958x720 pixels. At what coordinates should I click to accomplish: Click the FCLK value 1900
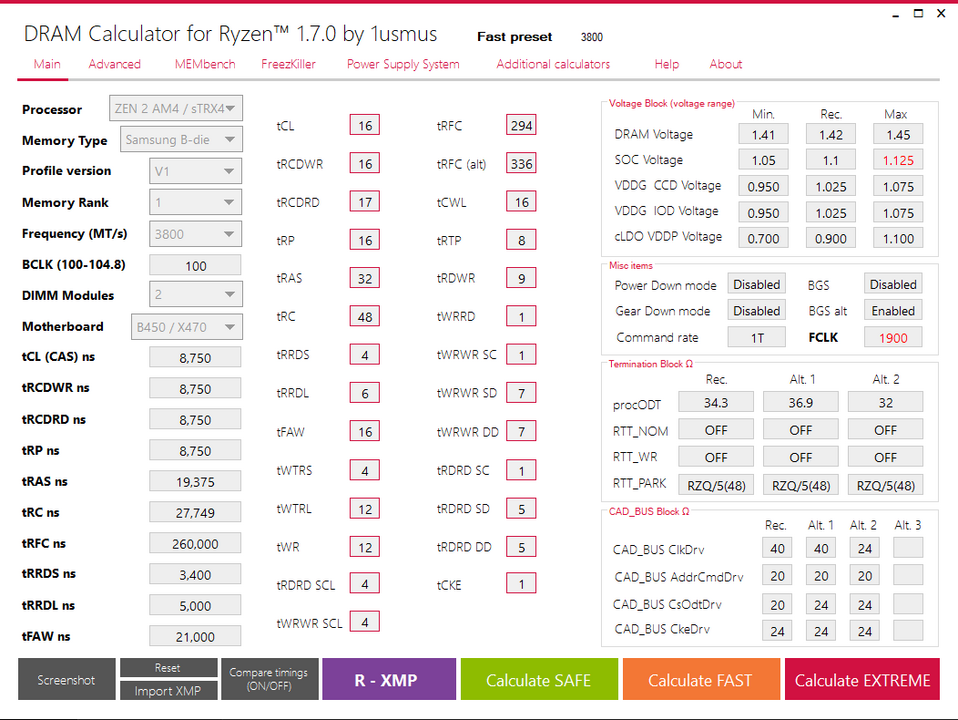(x=893, y=337)
